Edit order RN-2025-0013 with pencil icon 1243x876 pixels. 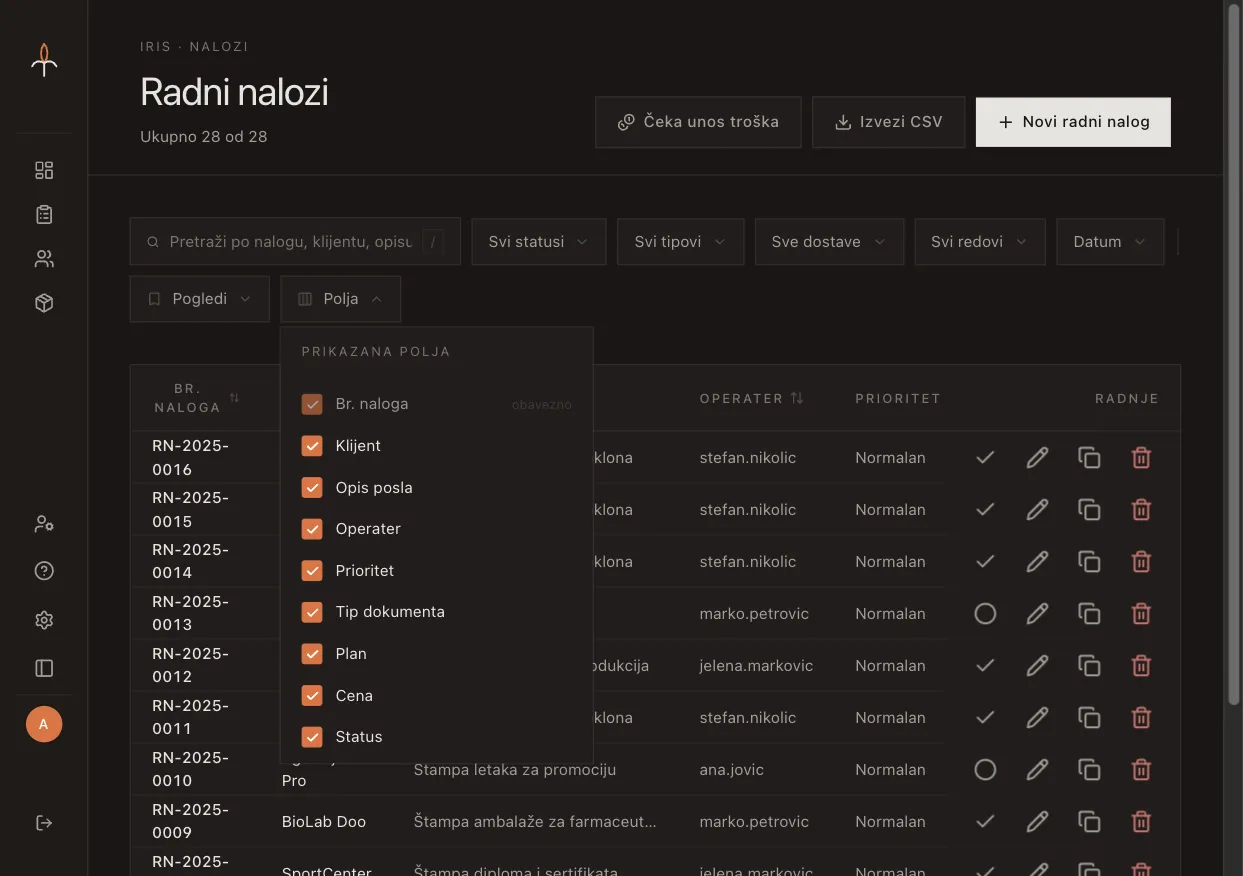[x=1037, y=613]
